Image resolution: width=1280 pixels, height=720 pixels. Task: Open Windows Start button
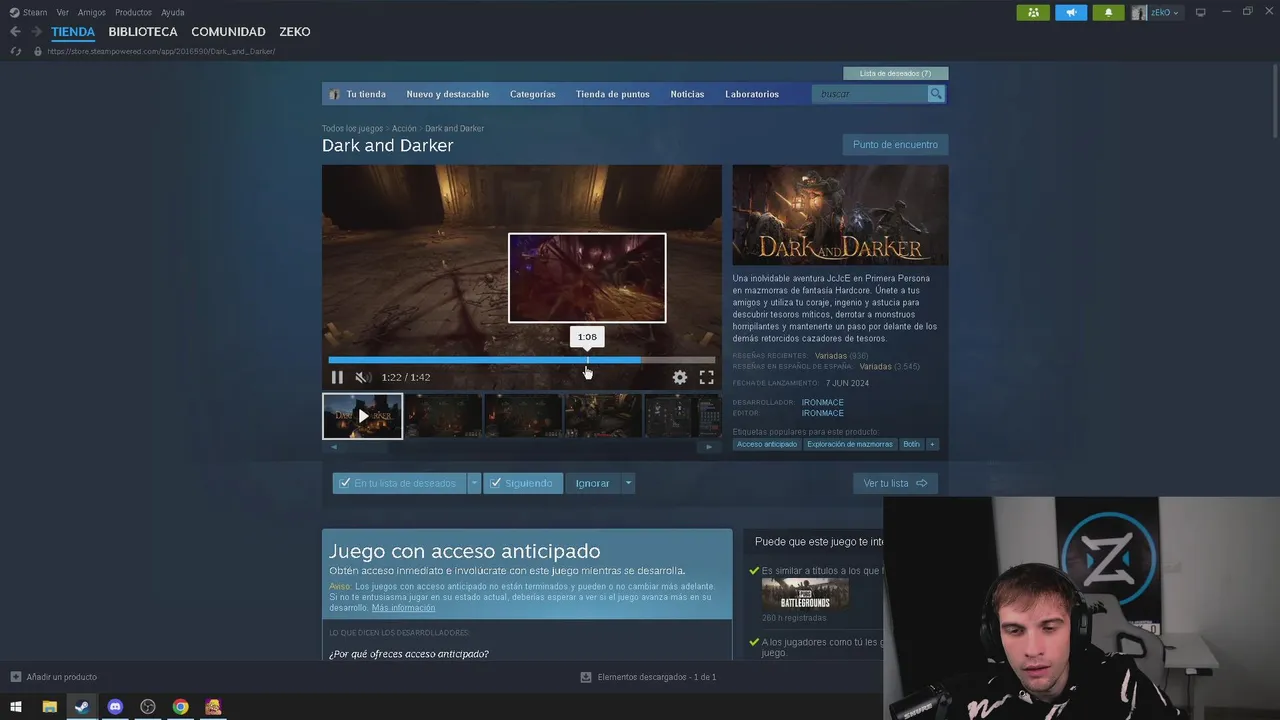16,707
